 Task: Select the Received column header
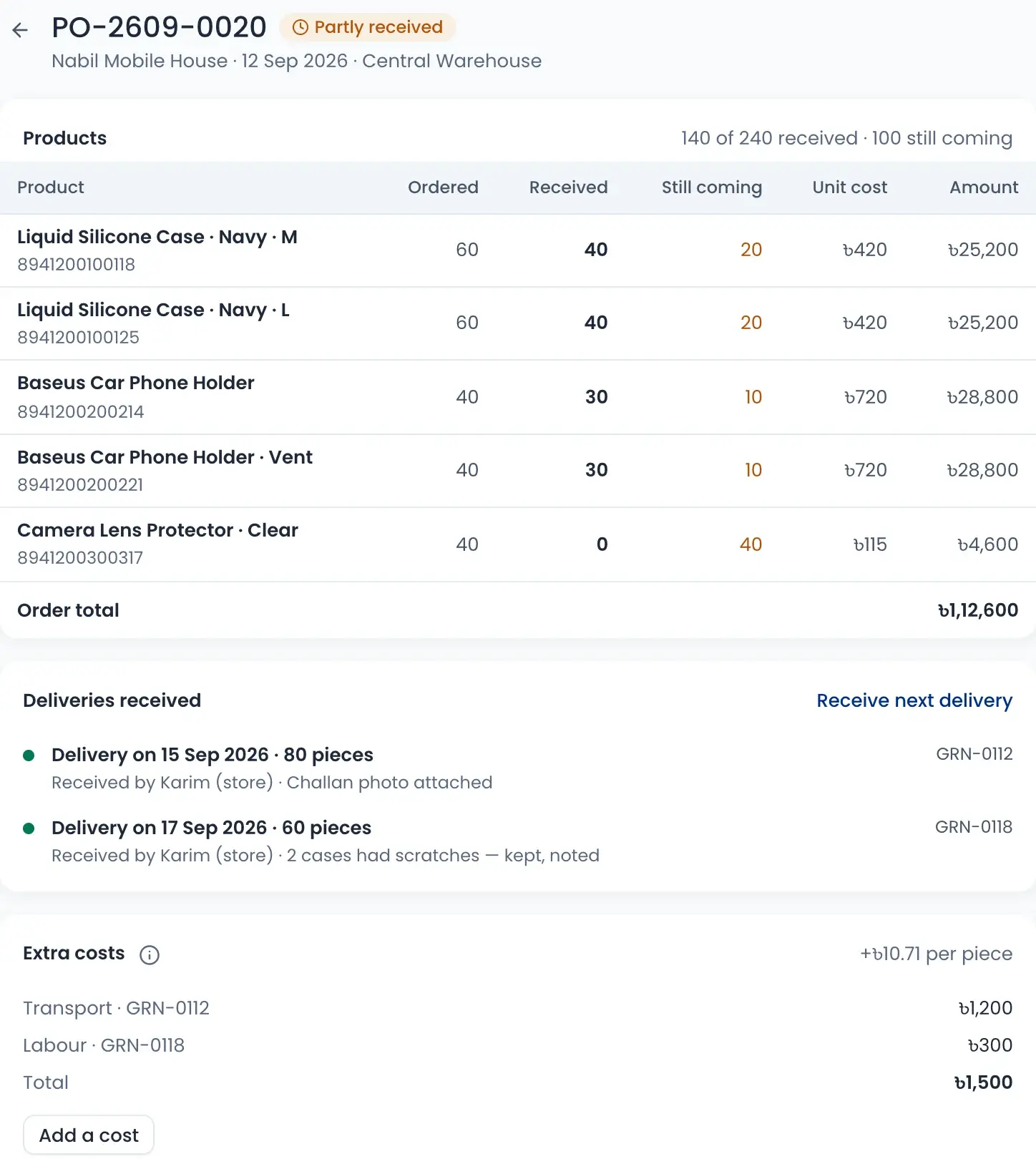point(569,187)
